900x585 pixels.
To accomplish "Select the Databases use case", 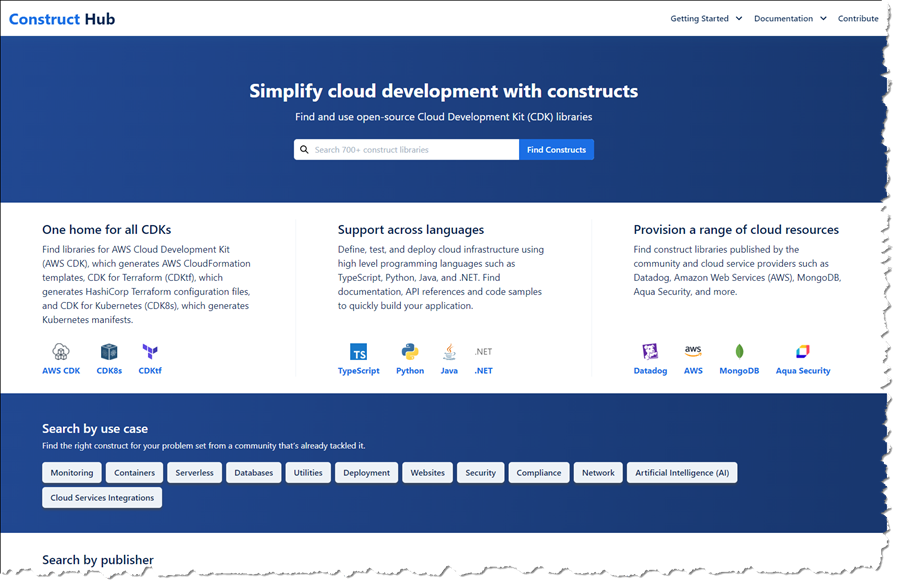I will (x=254, y=472).
